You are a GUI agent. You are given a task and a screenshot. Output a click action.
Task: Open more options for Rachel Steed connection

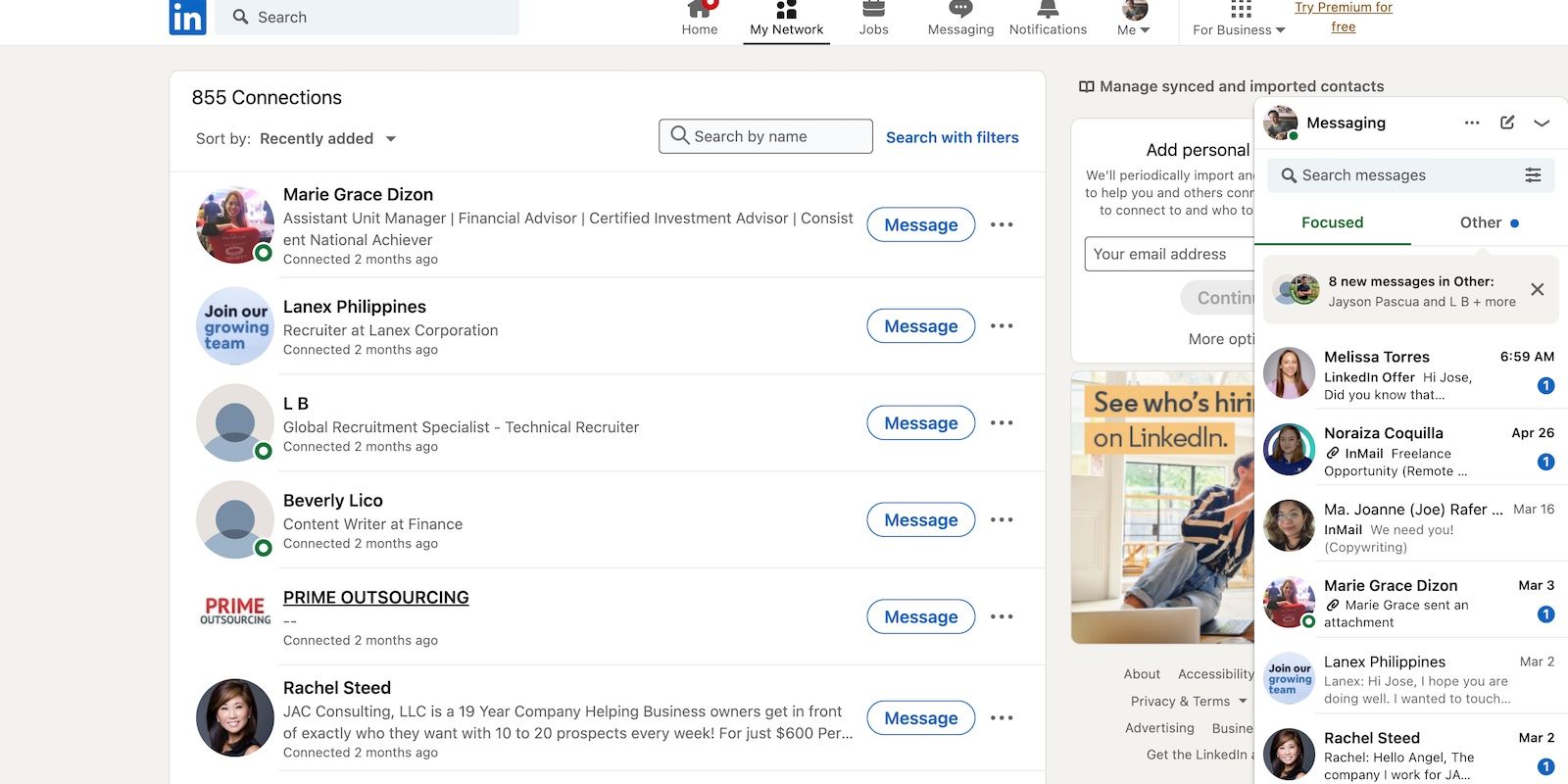click(x=1002, y=717)
